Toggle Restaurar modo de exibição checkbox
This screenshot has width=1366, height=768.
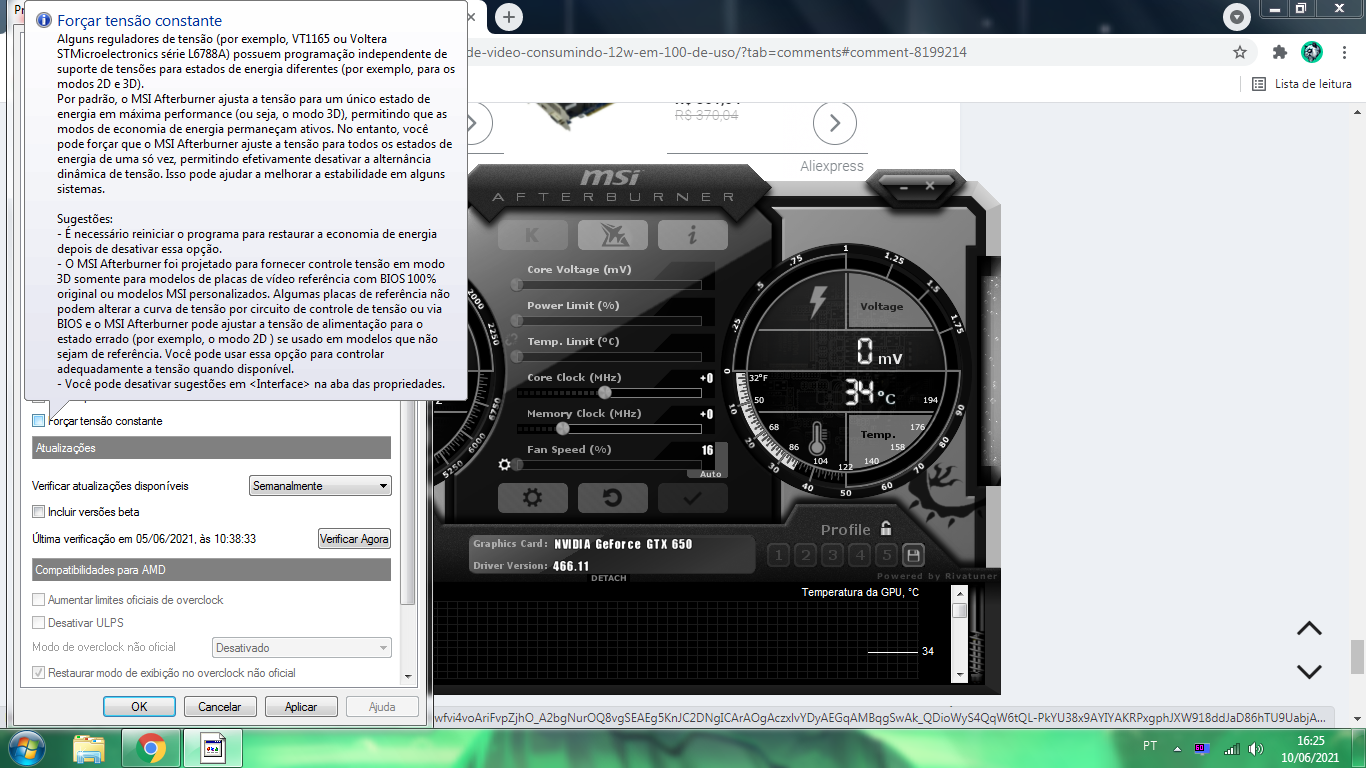[39, 673]
